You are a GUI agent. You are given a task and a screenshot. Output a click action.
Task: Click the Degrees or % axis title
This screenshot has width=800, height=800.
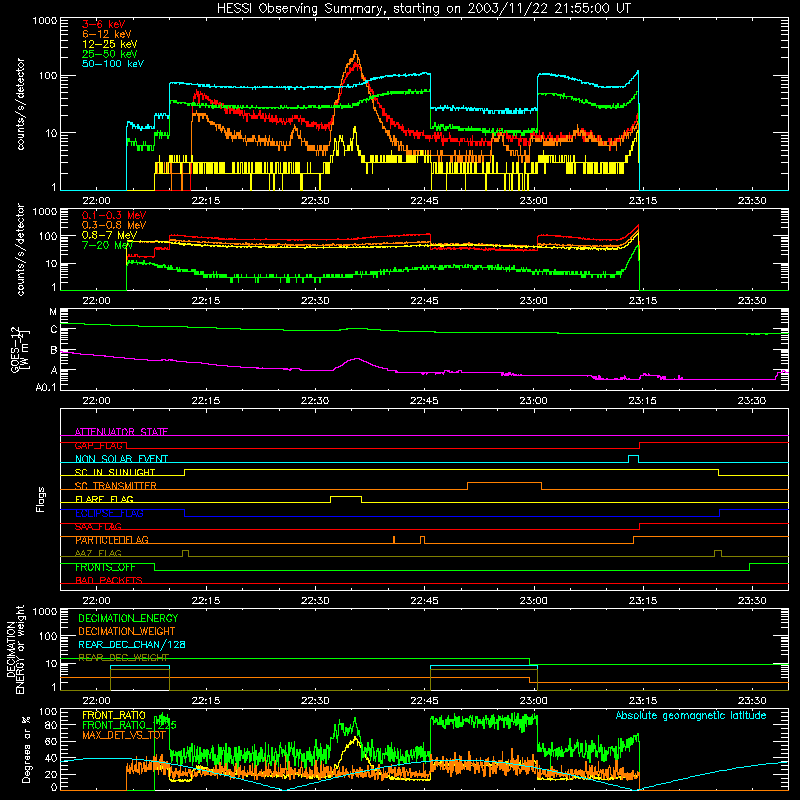coord(26,749)
